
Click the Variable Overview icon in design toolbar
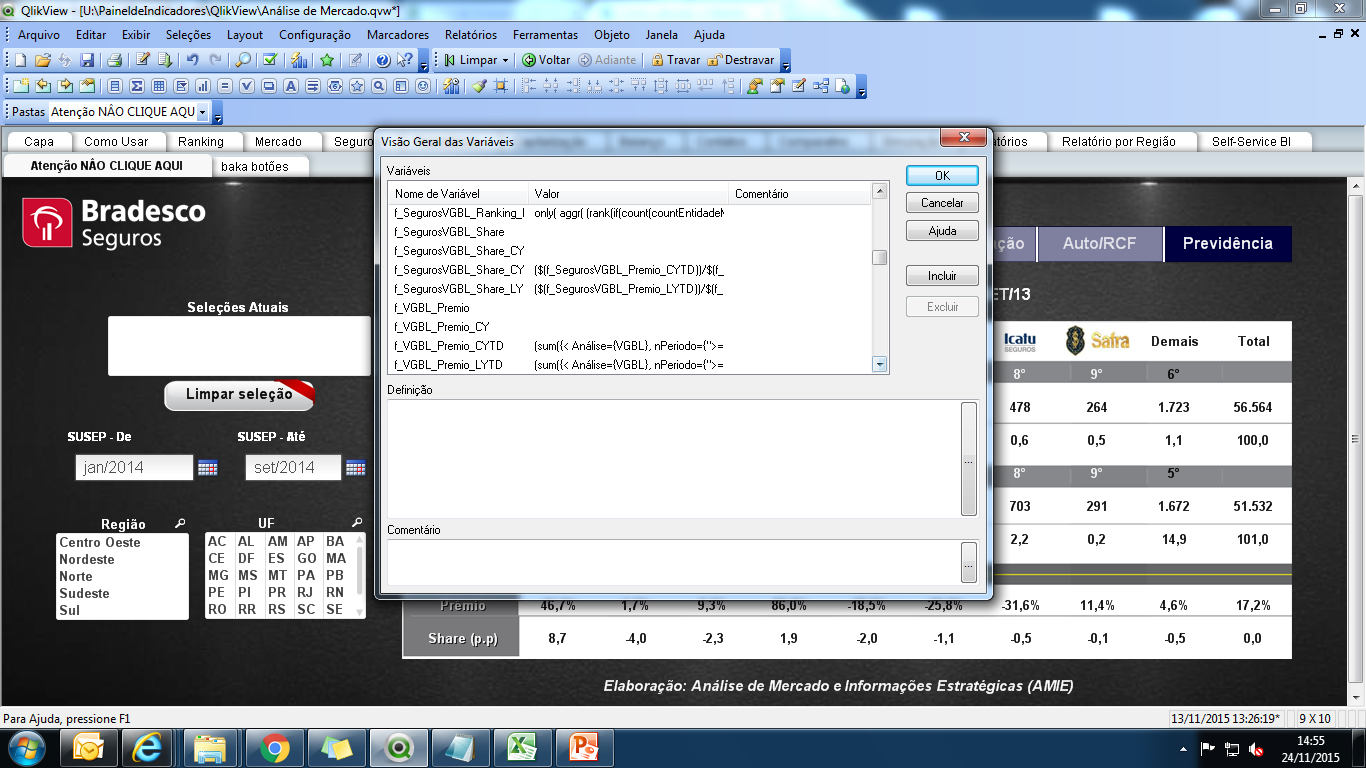click(x=798, y=86)
